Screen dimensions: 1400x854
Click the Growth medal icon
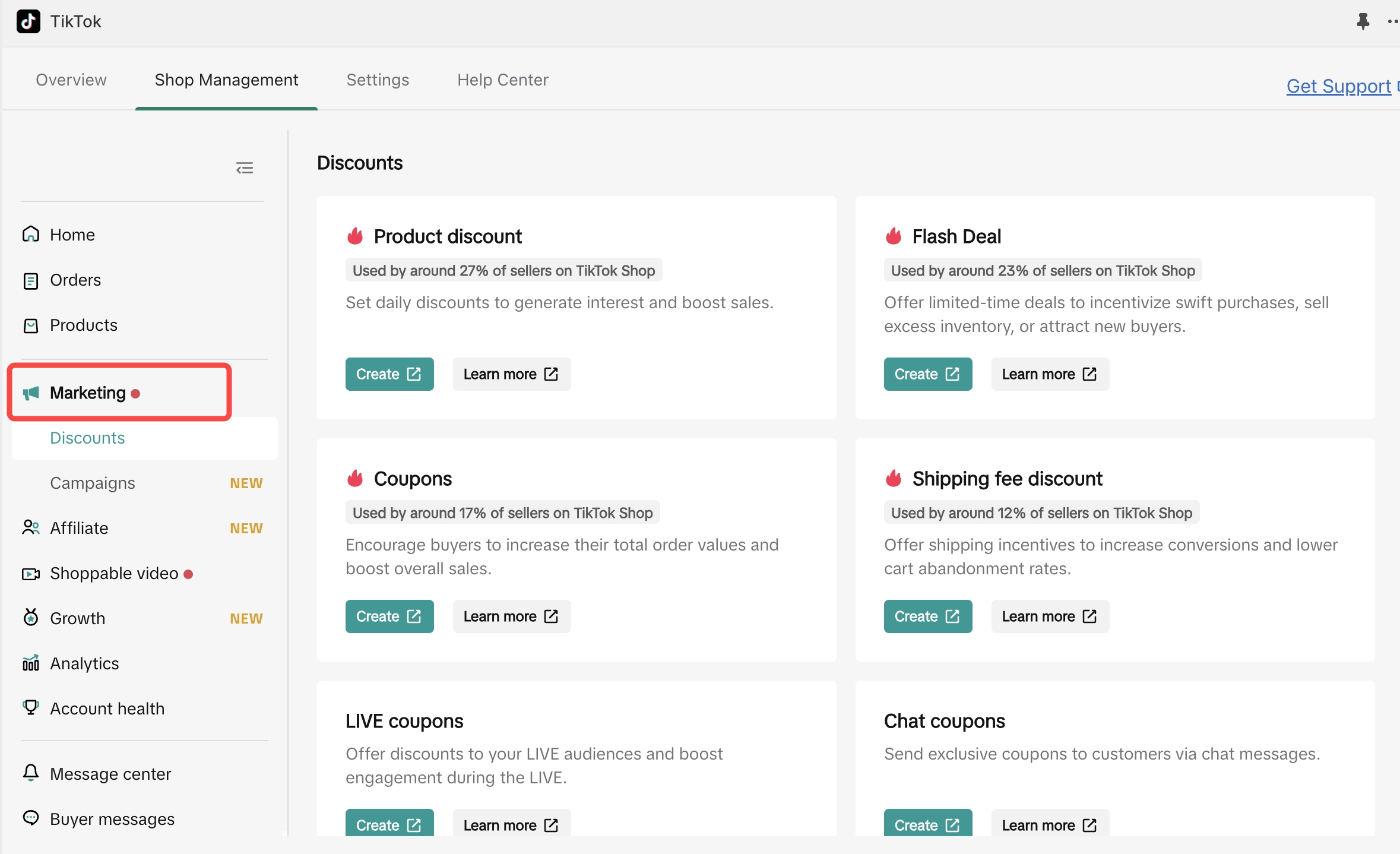pos(31,618)
